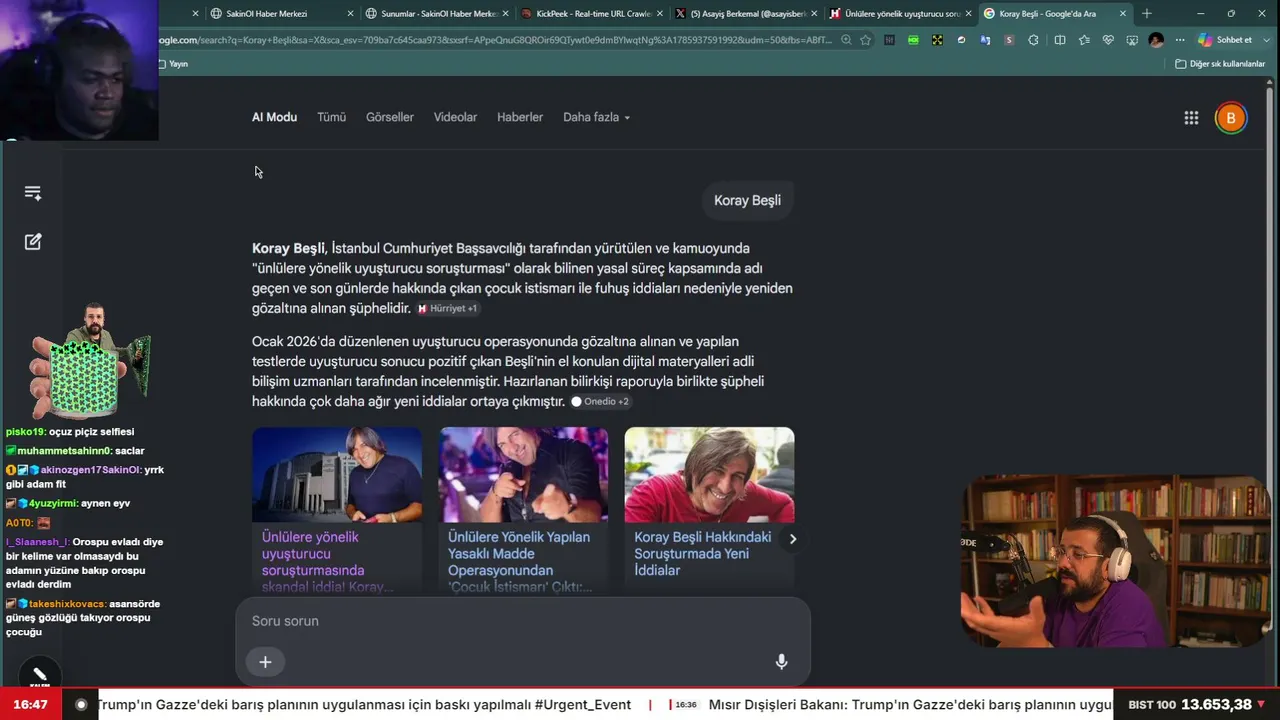Open the Google account avatar B
Viewport: 1280px width, 720px height.
[x=1231, y=118]
